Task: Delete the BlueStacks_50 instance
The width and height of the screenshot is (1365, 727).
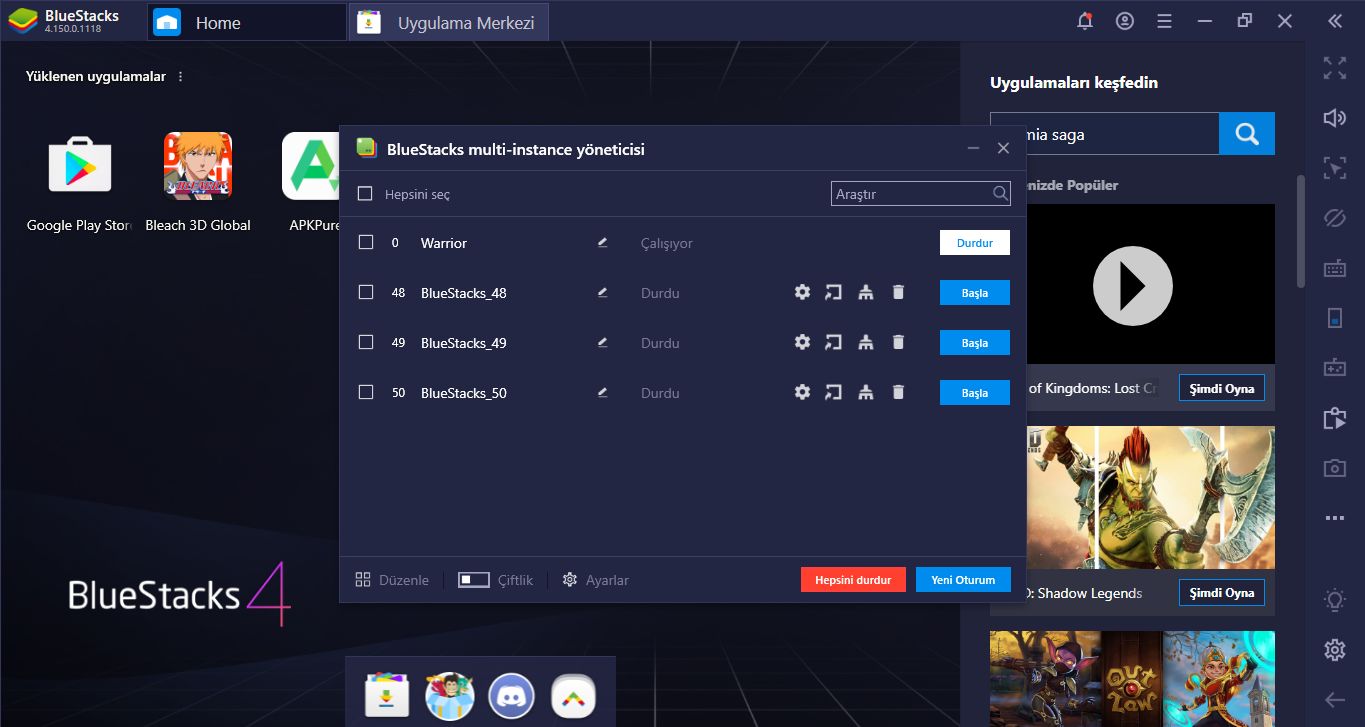Action: [898, 392]
